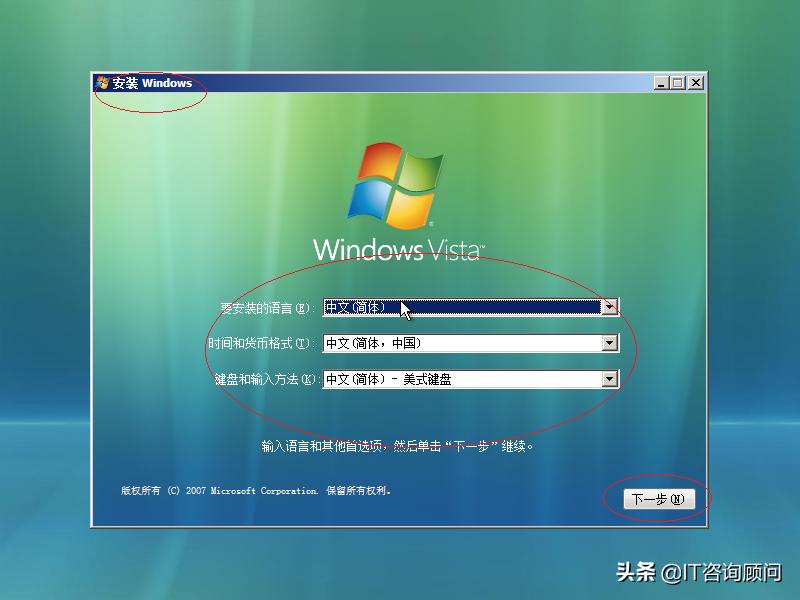The height and width of the screenshot is (600, 800).
Task: Open the 时间和货币格式 dropdown arrow
Action: [611, 343]
